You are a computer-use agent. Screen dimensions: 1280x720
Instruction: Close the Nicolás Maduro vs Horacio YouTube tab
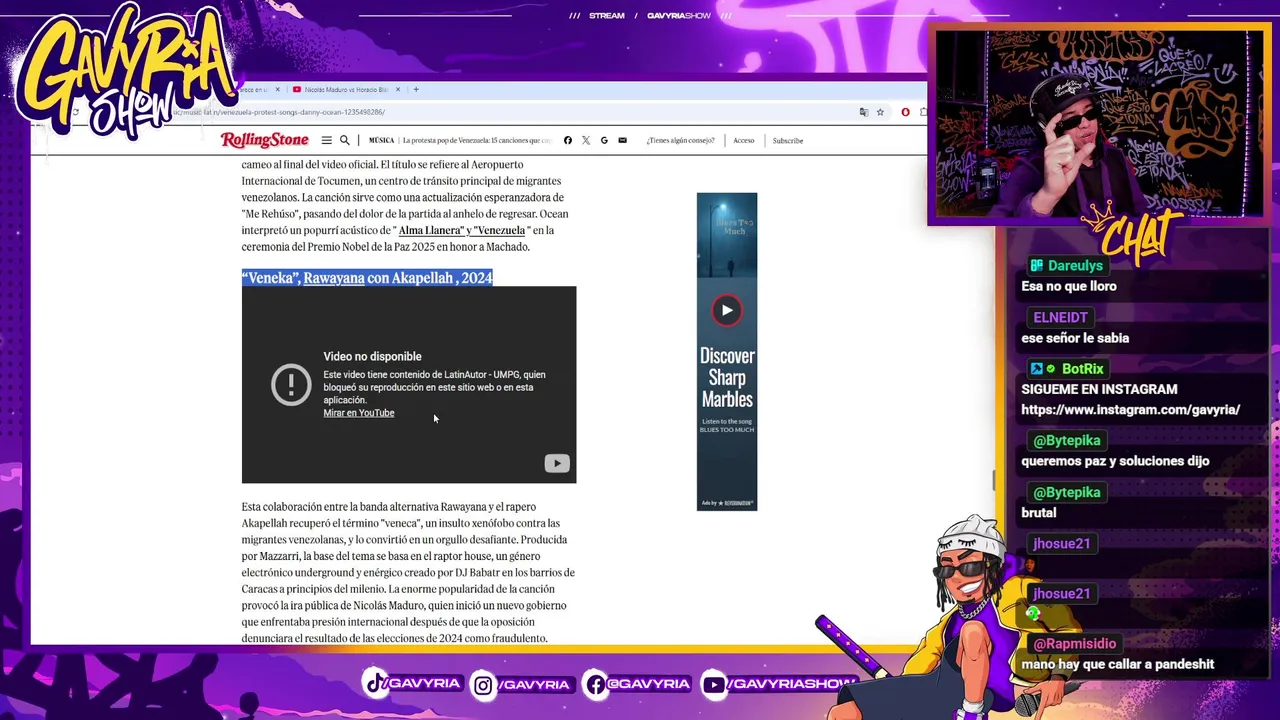click(x=398, y=89)
